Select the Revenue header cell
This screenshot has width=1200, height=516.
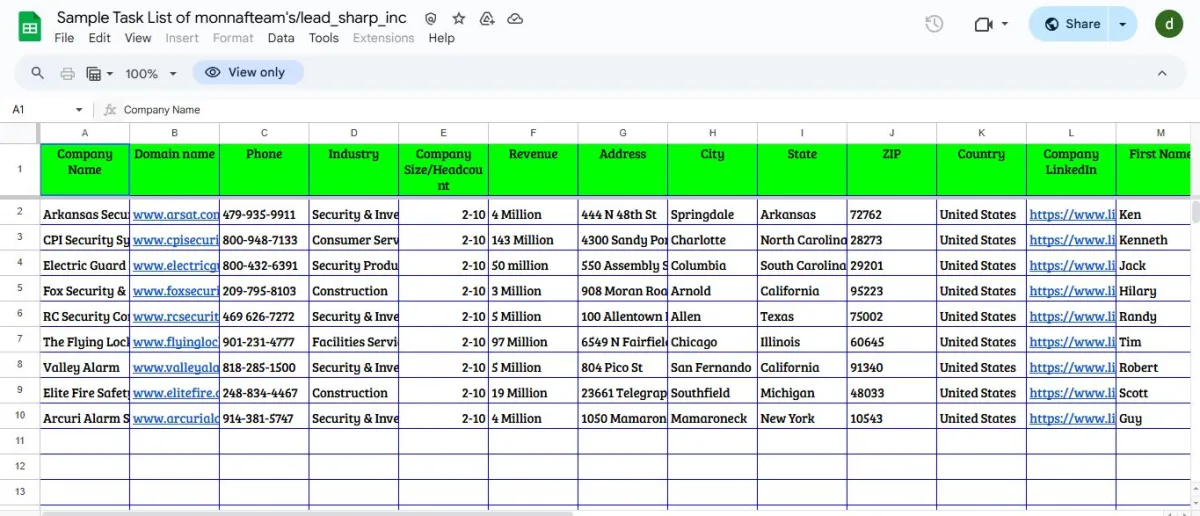click(x=533, y=170)
